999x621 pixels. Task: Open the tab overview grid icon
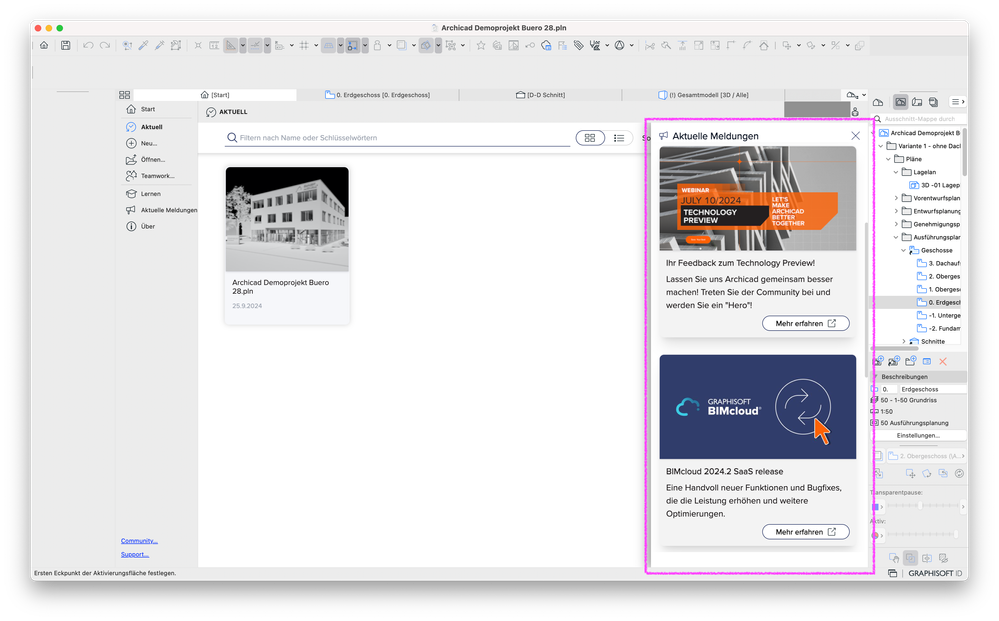pyautogui.click(x=124, y=95)
